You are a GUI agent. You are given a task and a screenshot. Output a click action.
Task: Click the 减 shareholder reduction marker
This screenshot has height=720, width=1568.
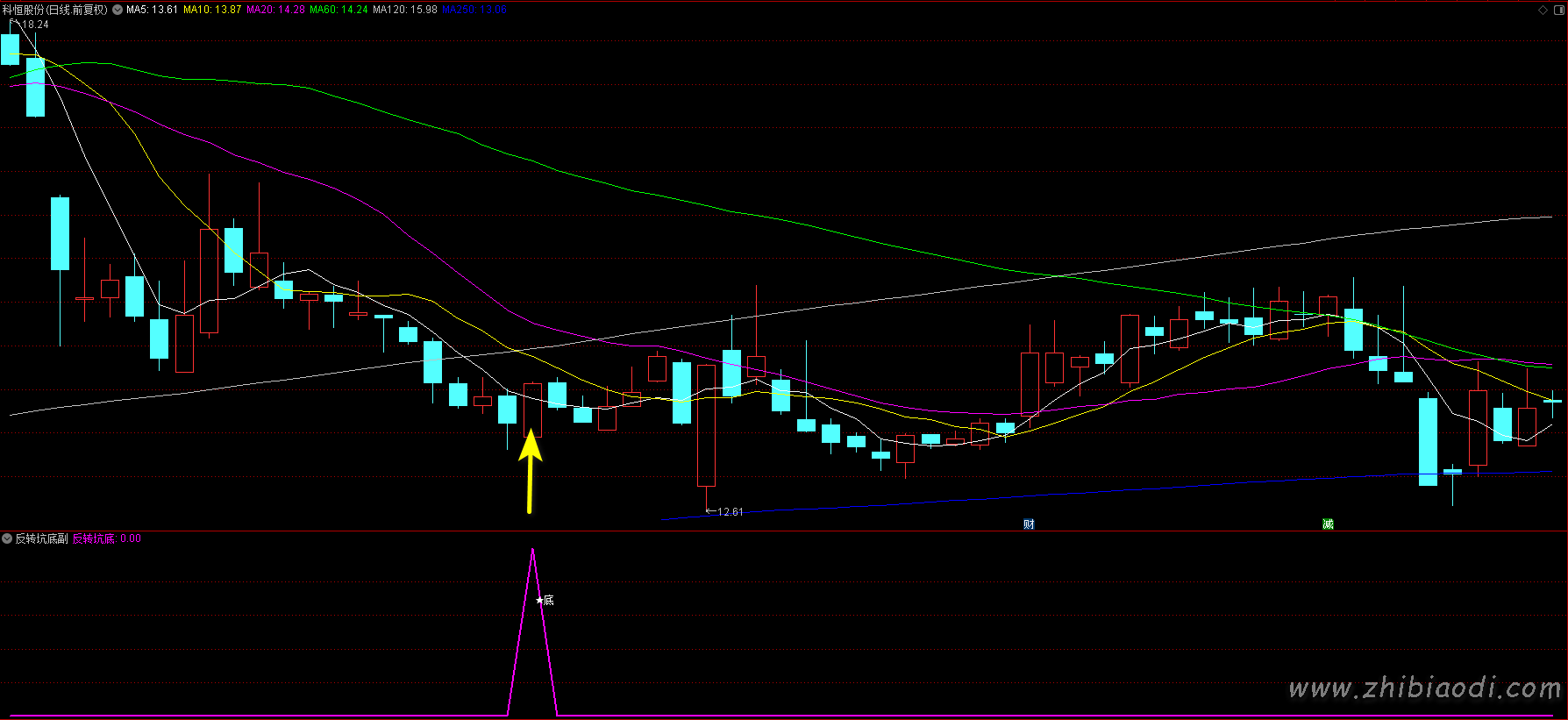pos(1328,524)
